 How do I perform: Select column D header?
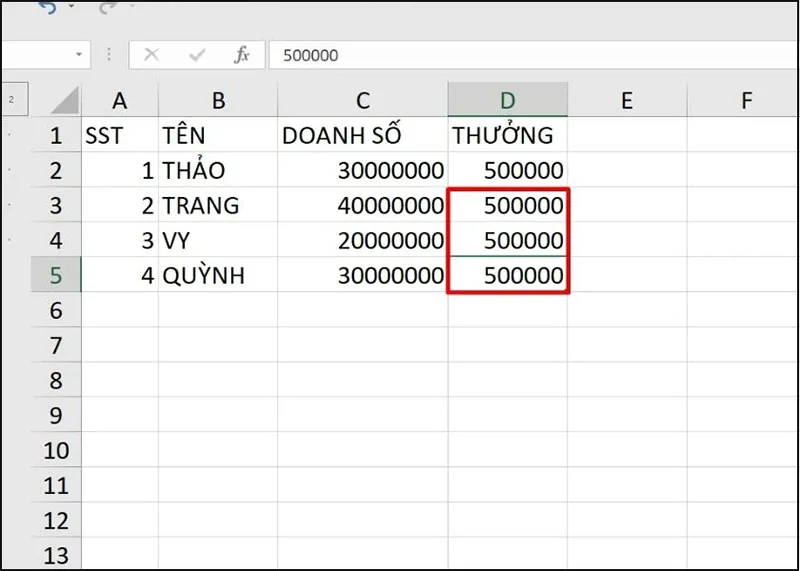[508, 100]
